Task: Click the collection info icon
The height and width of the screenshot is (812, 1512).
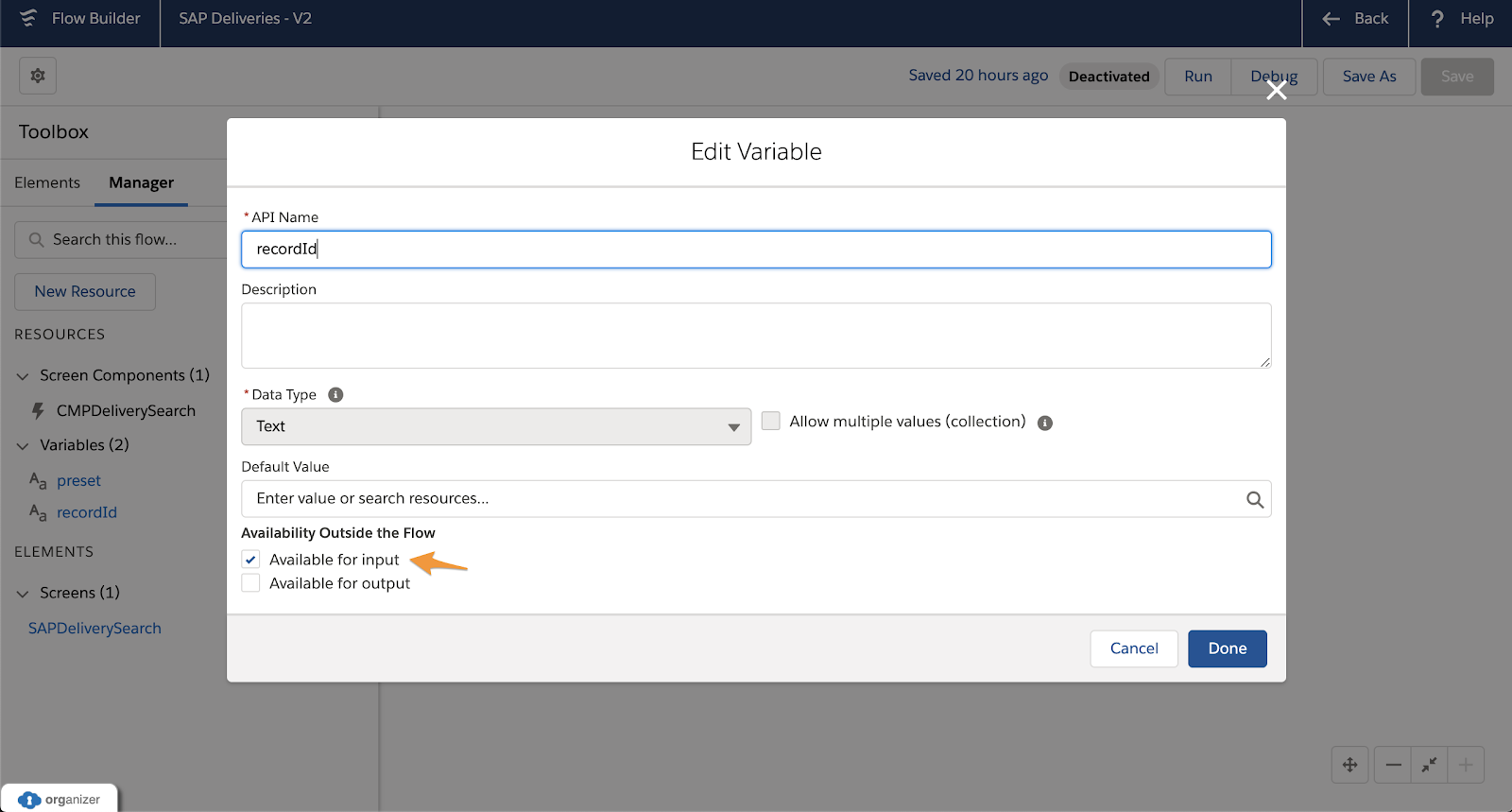Action: pyautogui.click(x=1045, y=423)
